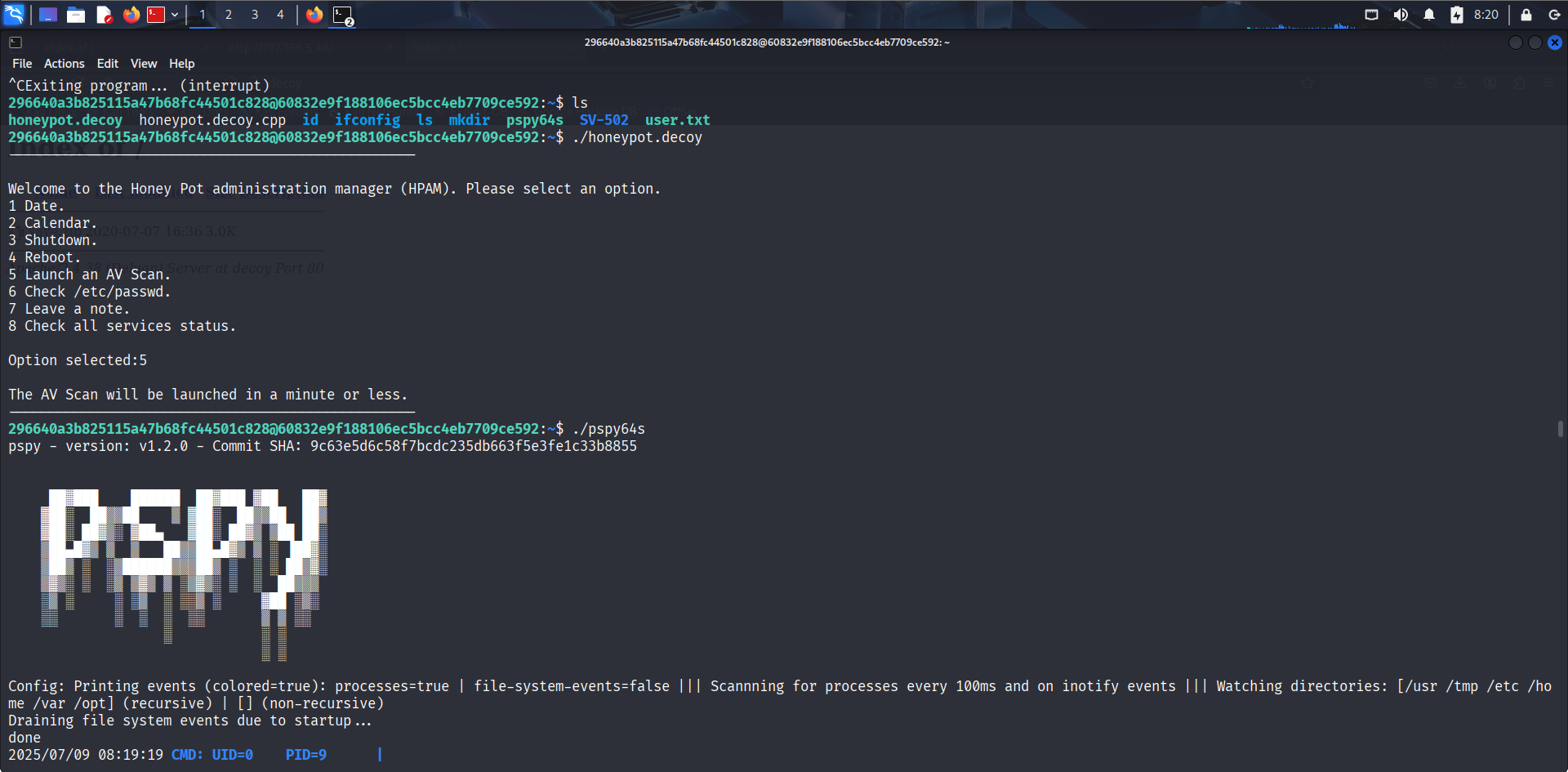Open the wired network connection indicator
Screen dimensions: 1568x772
(x=1371, y=15)
